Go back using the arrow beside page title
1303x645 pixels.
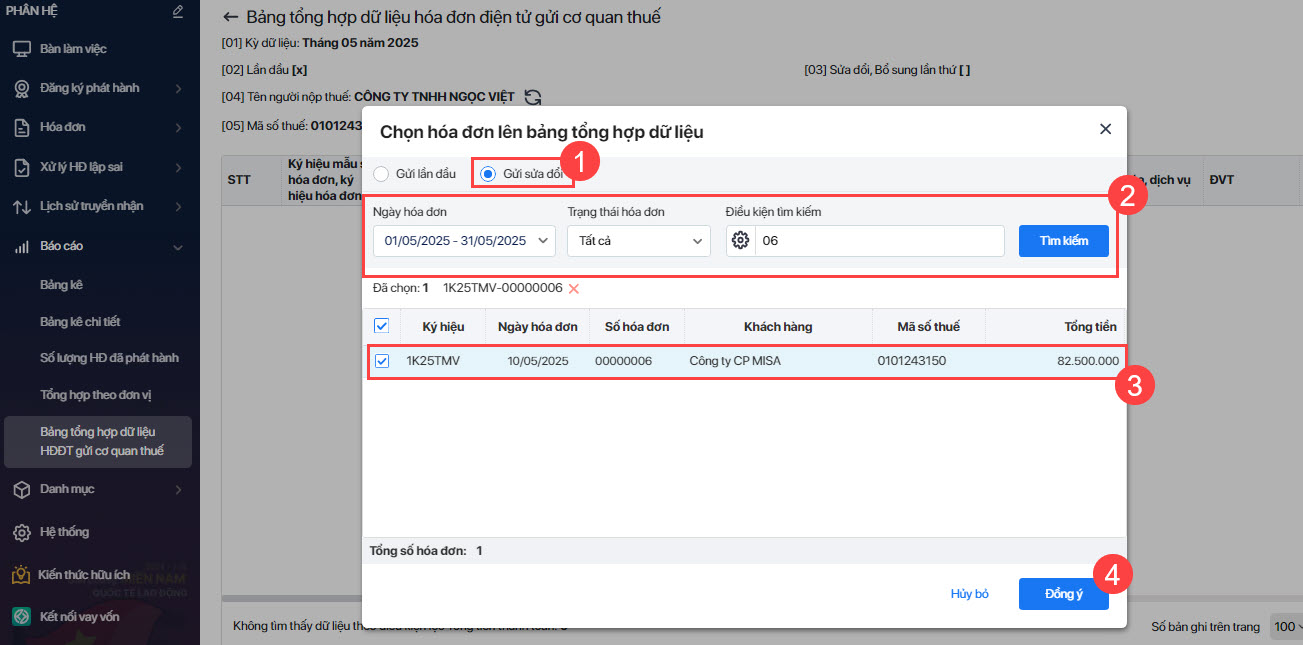(231, 17)
